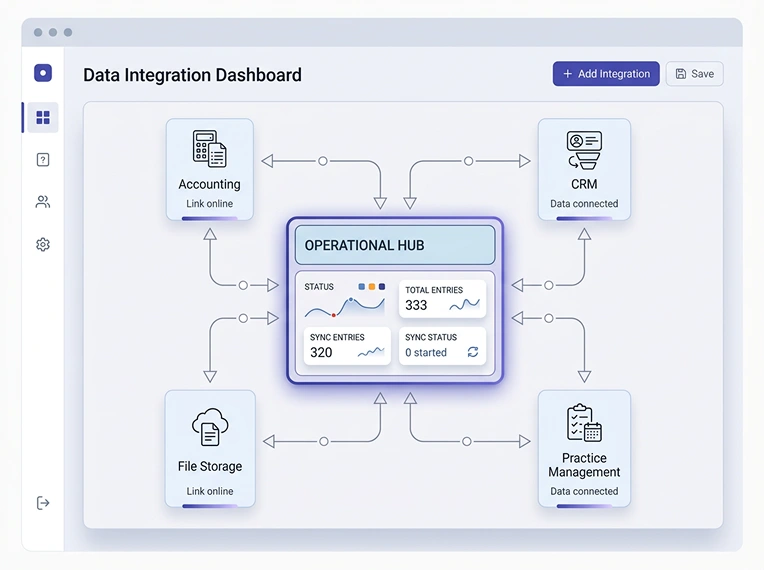The image size is (764, 570).
Task: Select the Practice Management clipboard icon
Action: click(x=584, y=422)
